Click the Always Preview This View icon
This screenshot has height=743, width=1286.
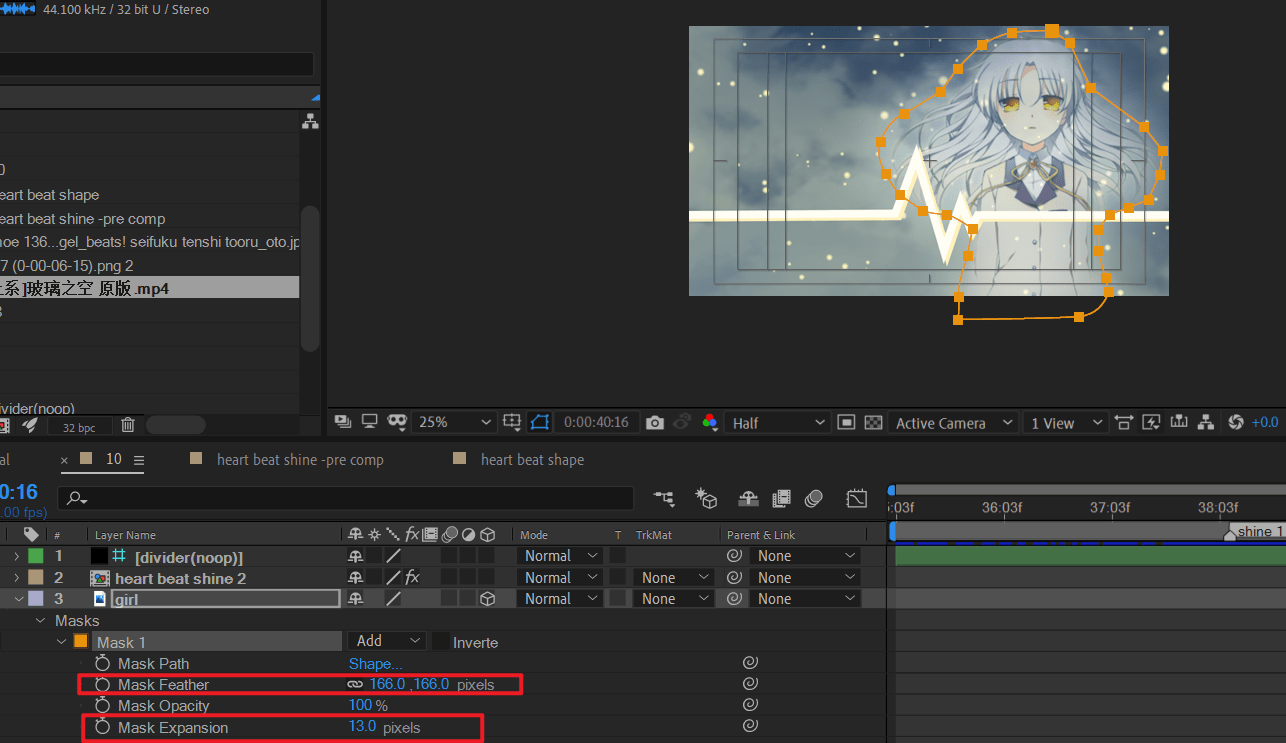(x=343, y=422)
